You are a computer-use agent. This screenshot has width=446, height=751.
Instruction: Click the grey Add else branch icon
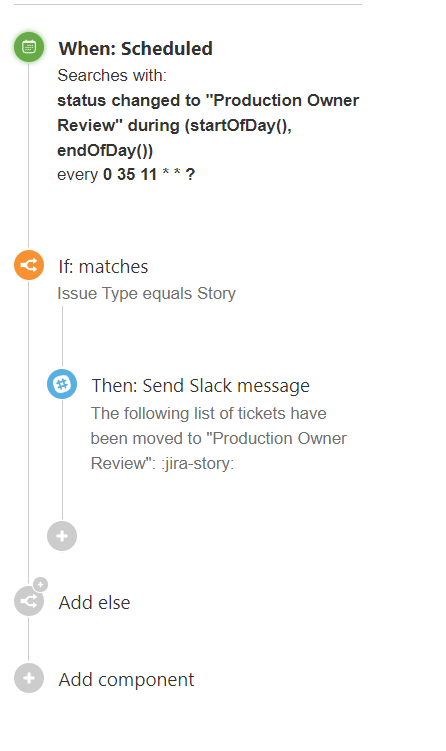point(29,601)
